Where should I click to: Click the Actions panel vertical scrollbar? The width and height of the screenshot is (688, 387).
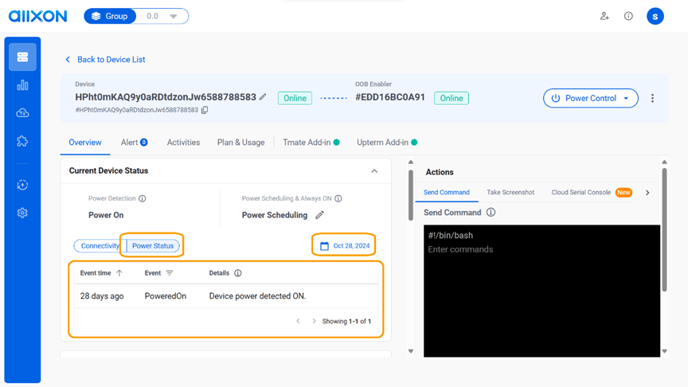(664, 230)
